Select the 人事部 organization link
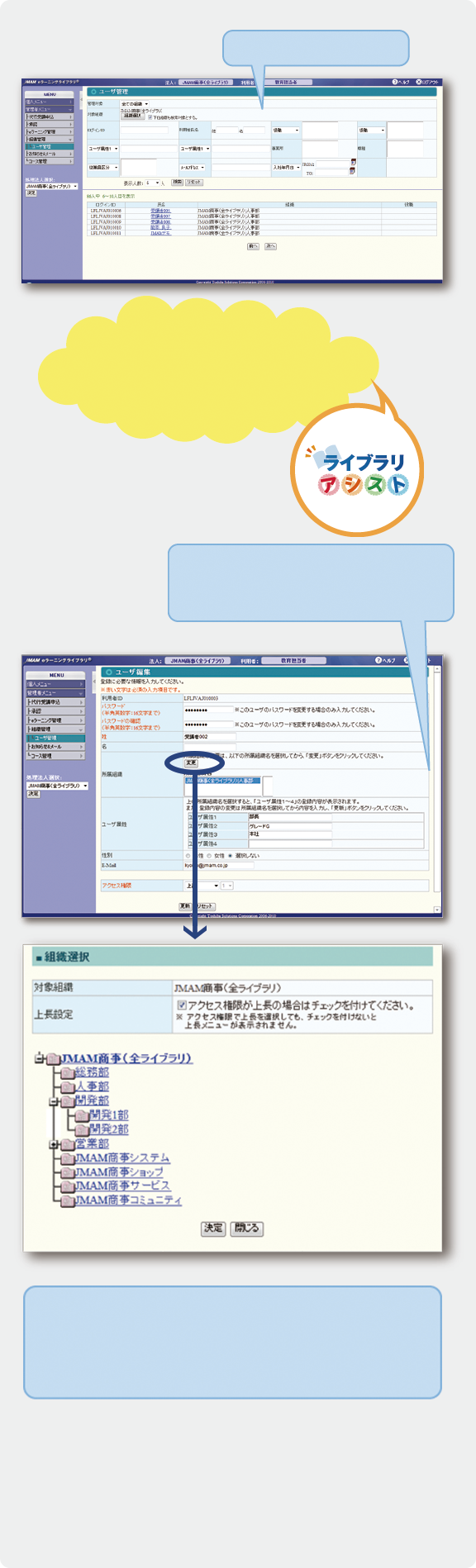Screen dimensions: 476x1568 [93, 1086]
